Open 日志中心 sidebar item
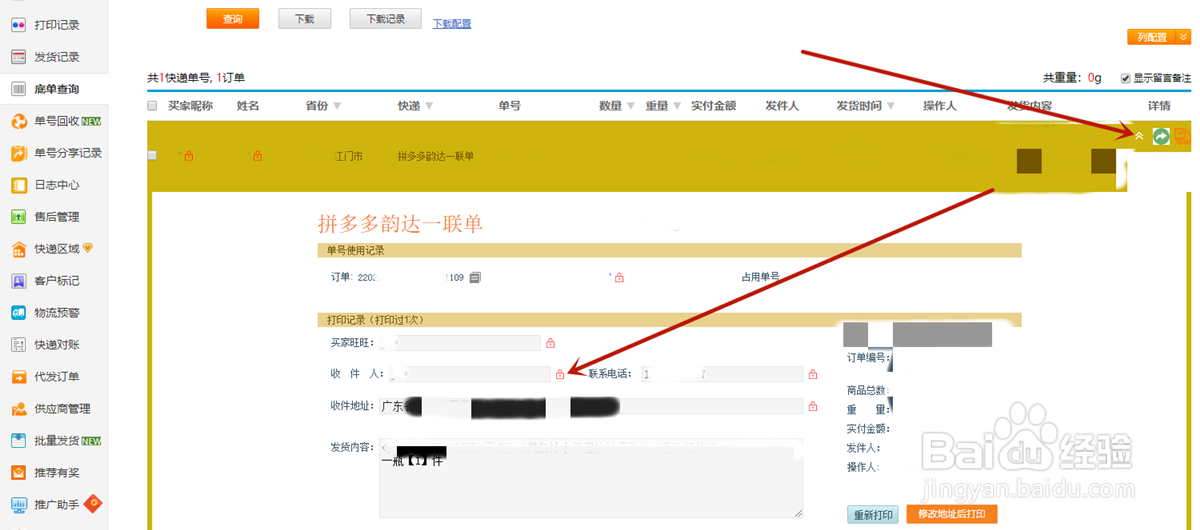The height and width of the screenshot is (530, 1200). (x=56, y=185)
